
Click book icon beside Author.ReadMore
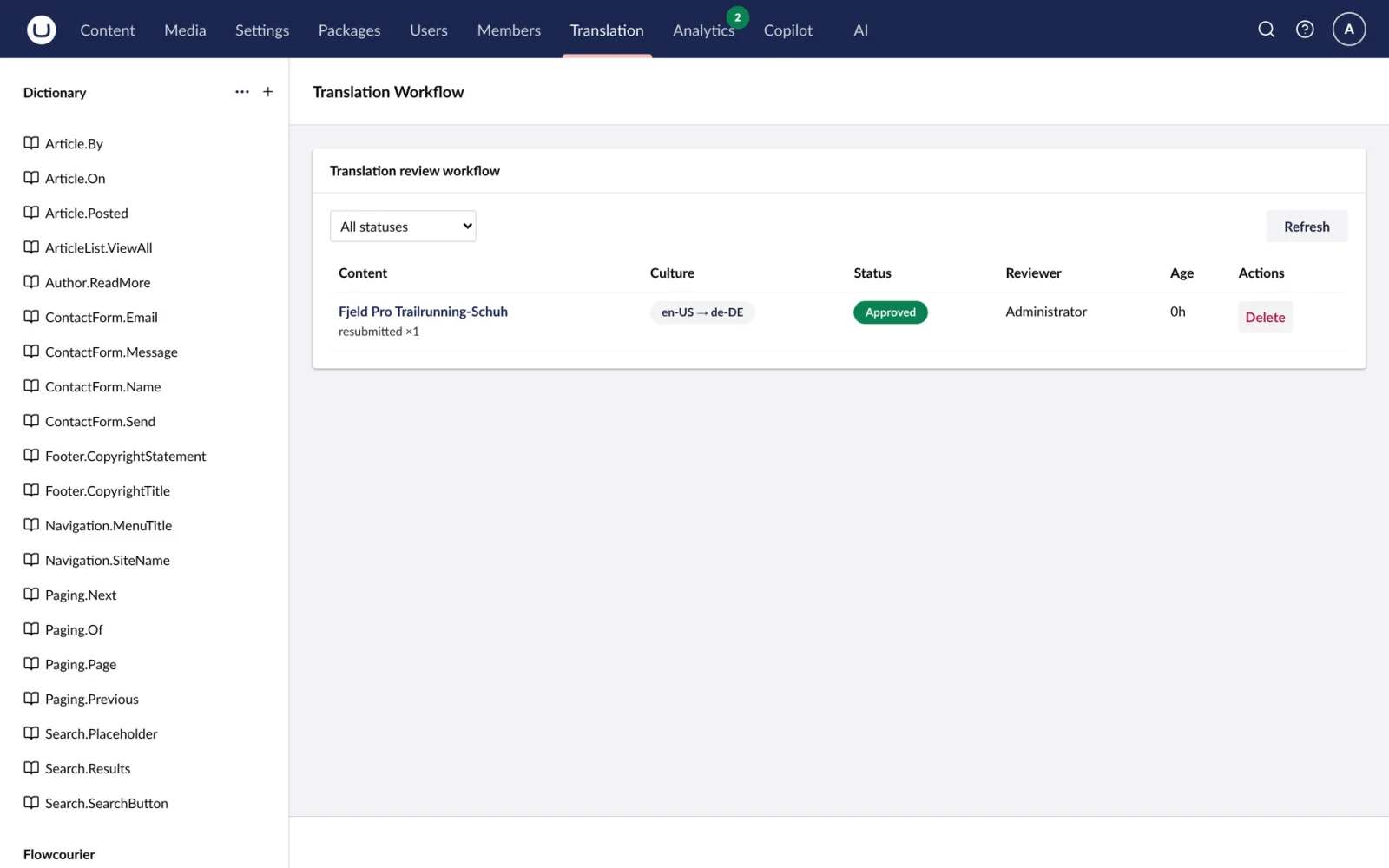click(x=31, y=282)
